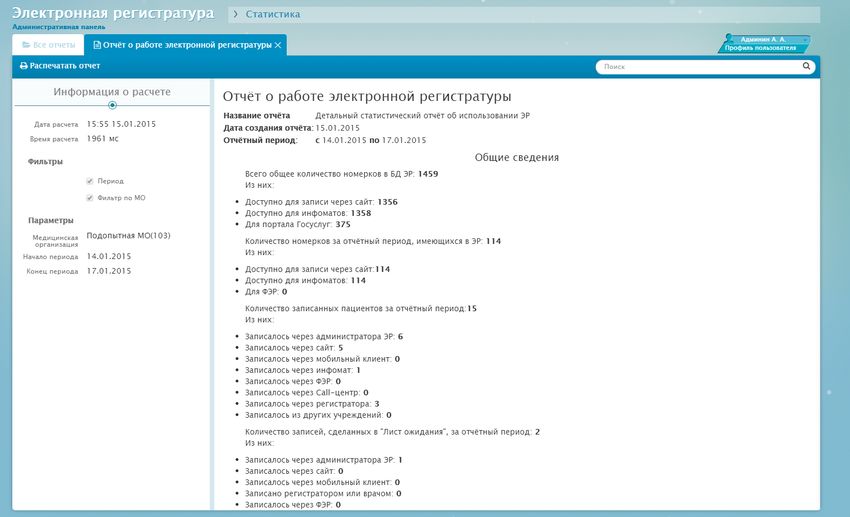This screenshot has height=517, width=850.
Task: Click the Электронная регистратура site title
Action: pyautogui.click(x=112, y=13)
